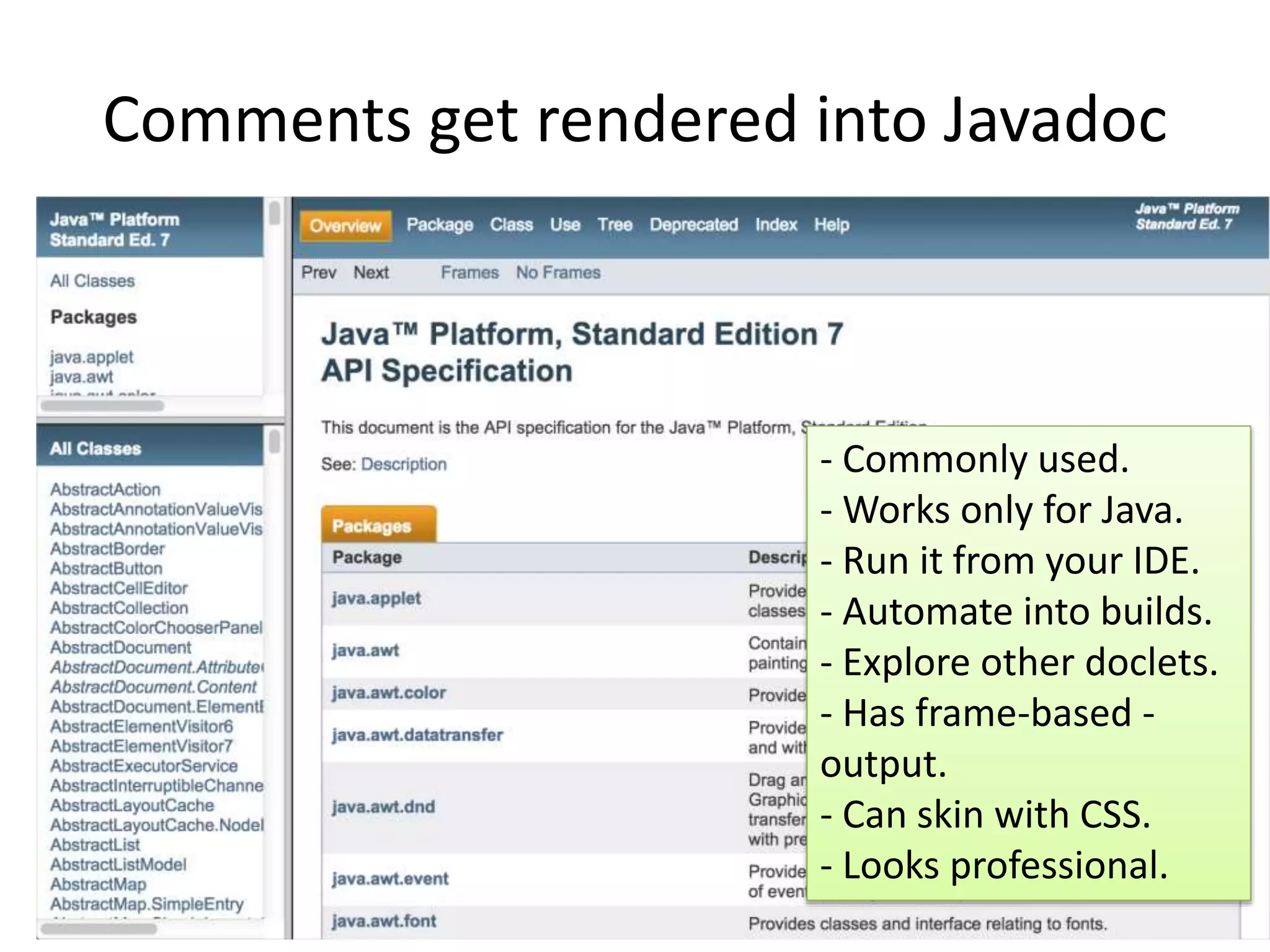1270x952 pixels.
Task: Open the AbstractAction class
Action: [x=105, y=490]
